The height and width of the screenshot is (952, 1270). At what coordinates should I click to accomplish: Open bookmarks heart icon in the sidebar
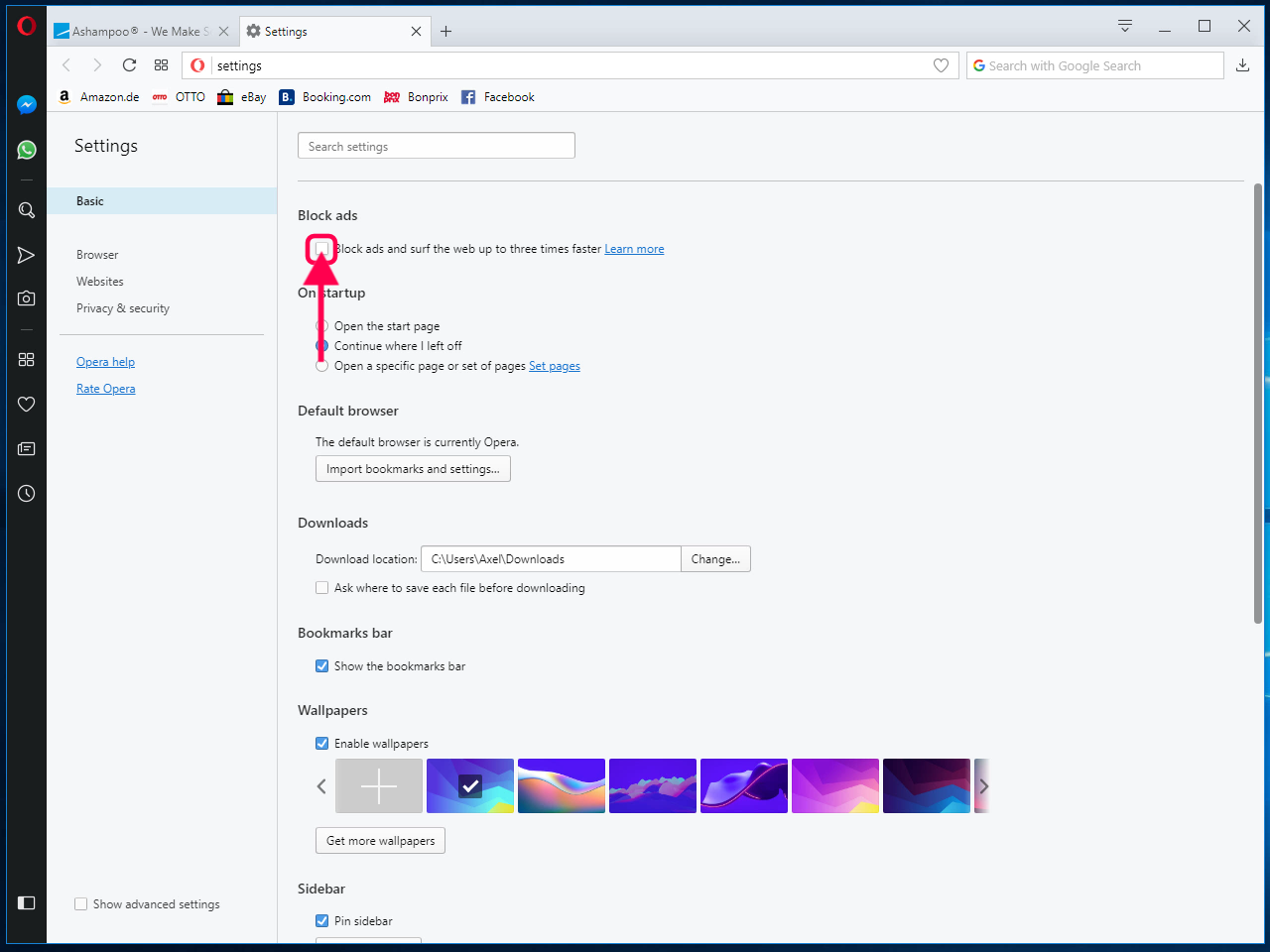click(x=27, y=405)
